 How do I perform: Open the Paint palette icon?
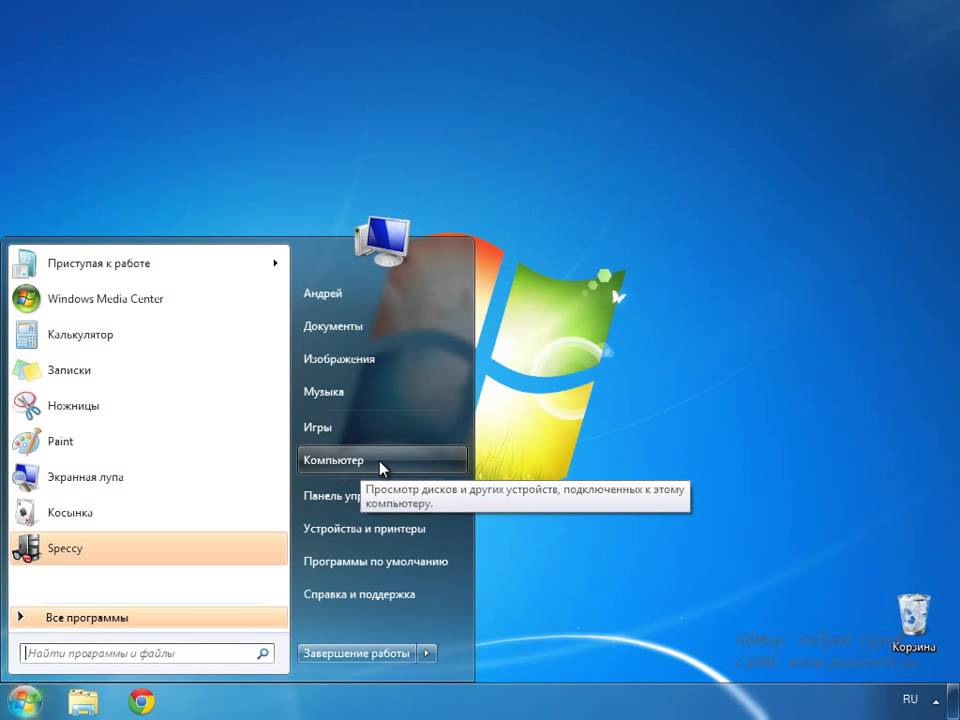tap(26, 441)
